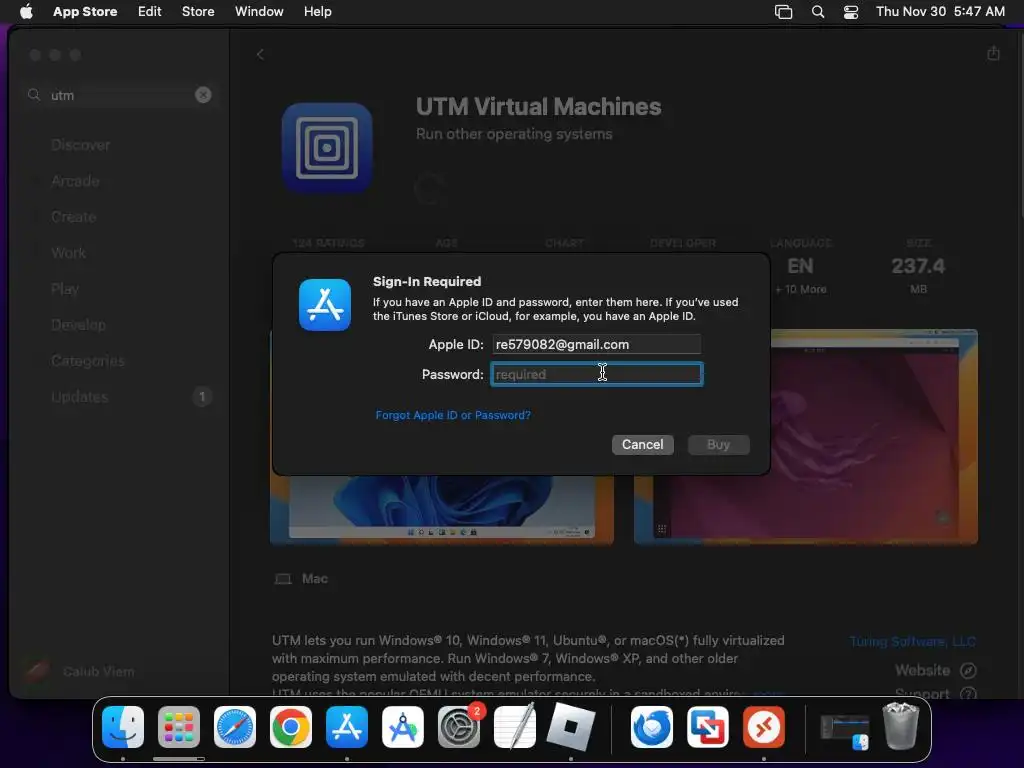Open VMware Fusion from the Dock
This screenshot has width=1024, height=768.
pos(708,727)
